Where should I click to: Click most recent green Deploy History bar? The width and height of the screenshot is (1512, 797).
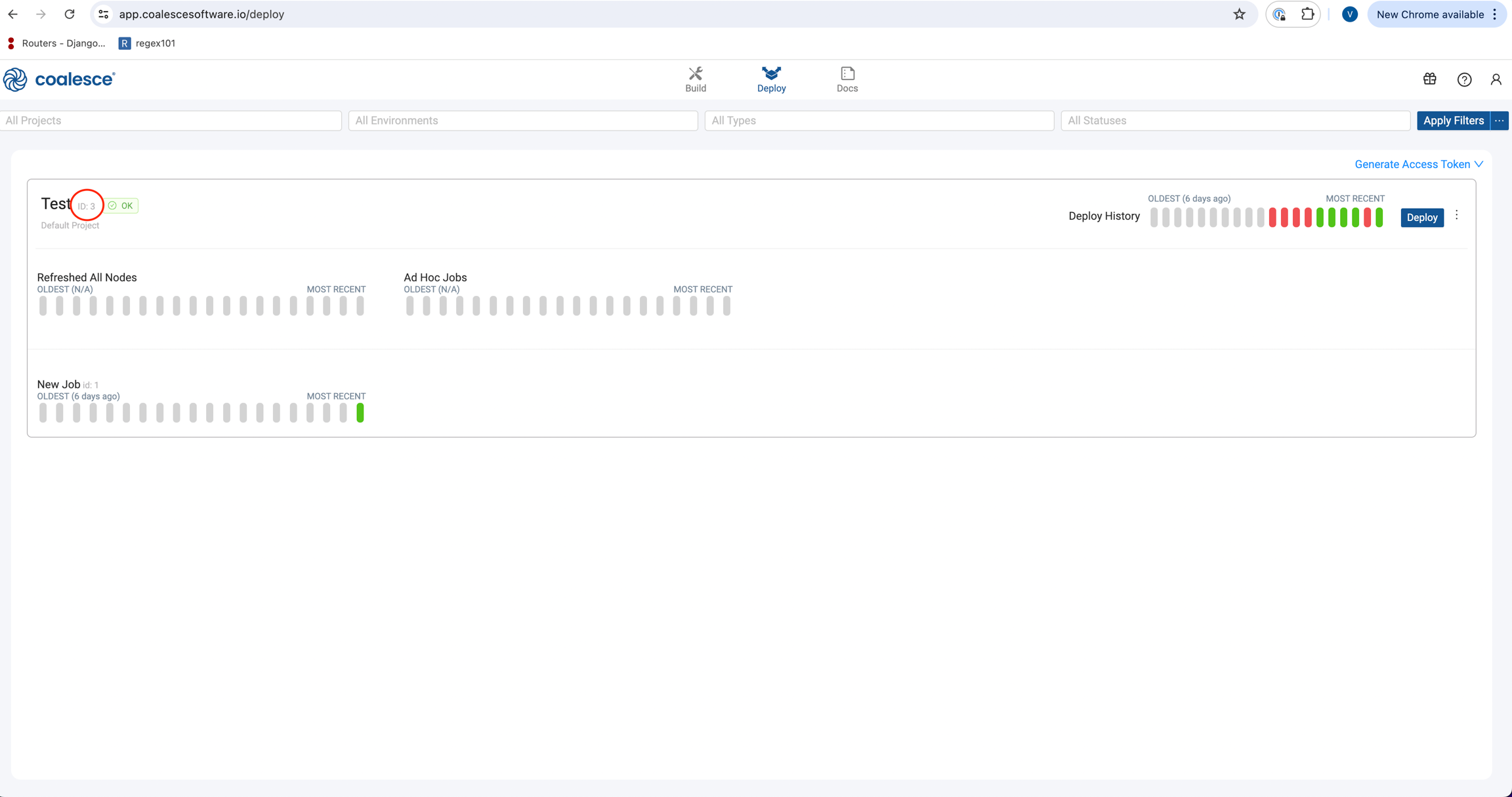[1379, 217]
